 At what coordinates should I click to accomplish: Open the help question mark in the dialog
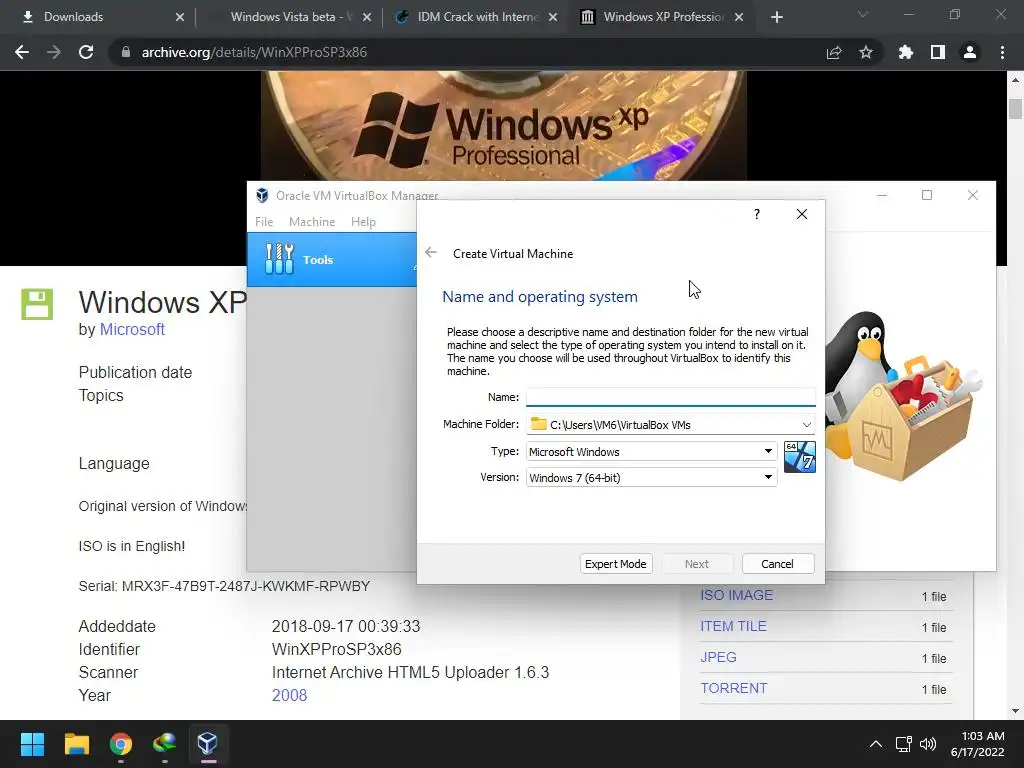pyautogui.click(x=756, y=214)
